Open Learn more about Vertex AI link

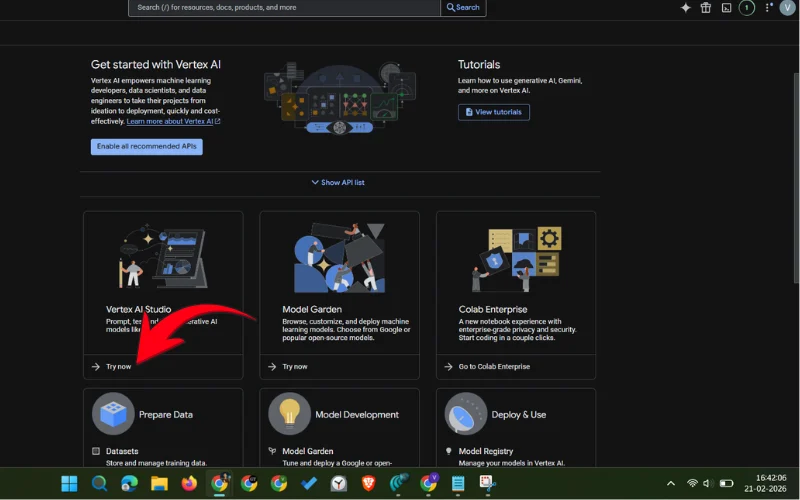coord(173,121)
